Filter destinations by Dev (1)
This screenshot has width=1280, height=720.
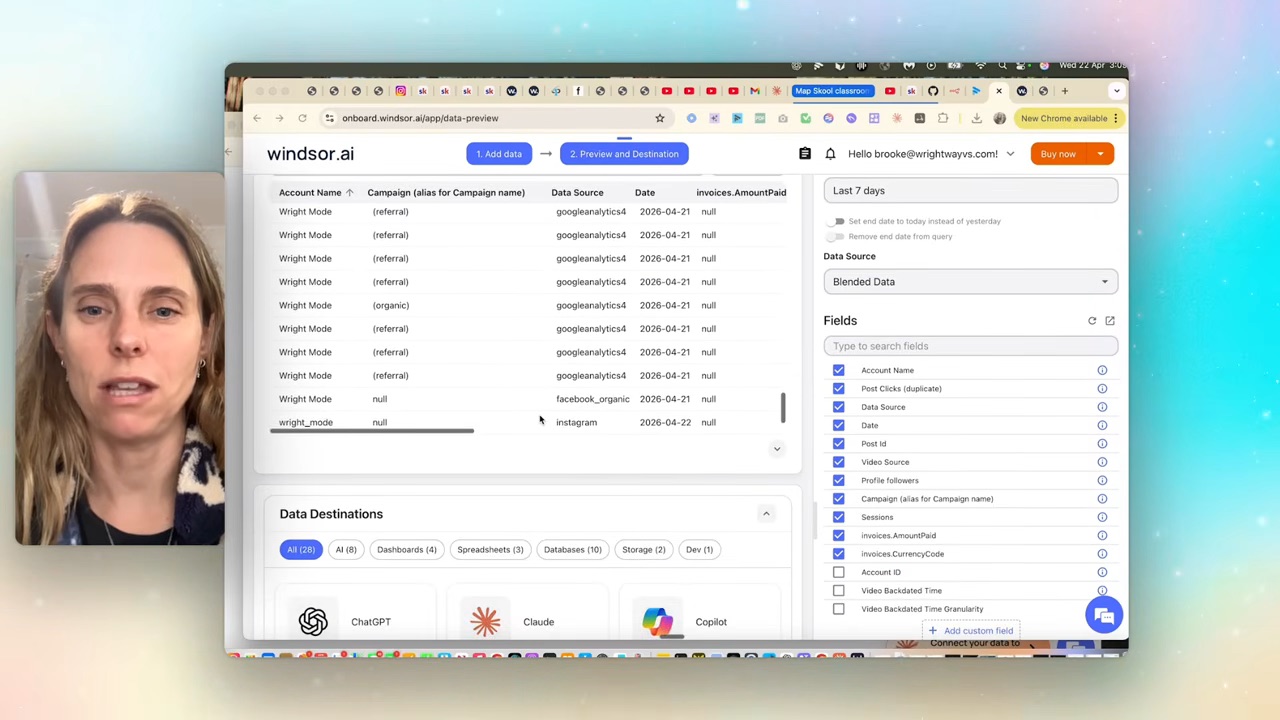coord(700,550)
